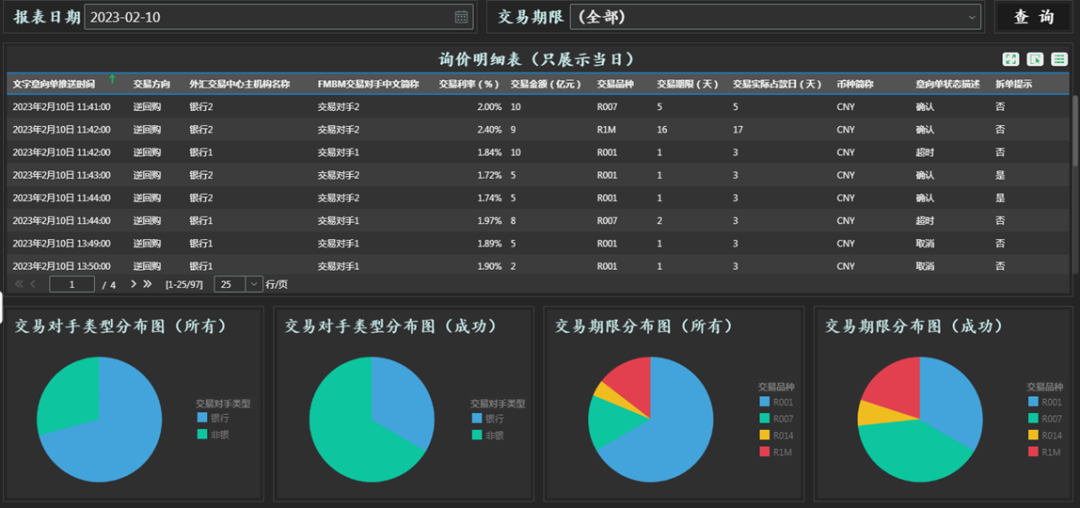
Task: Click the export icon above the table
Action: click(x=1035, y=60)
